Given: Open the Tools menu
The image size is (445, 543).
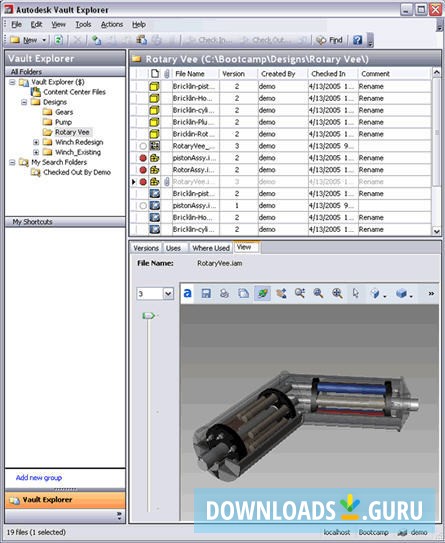Looking at the screenshot, I should click(x=83, y=24).
